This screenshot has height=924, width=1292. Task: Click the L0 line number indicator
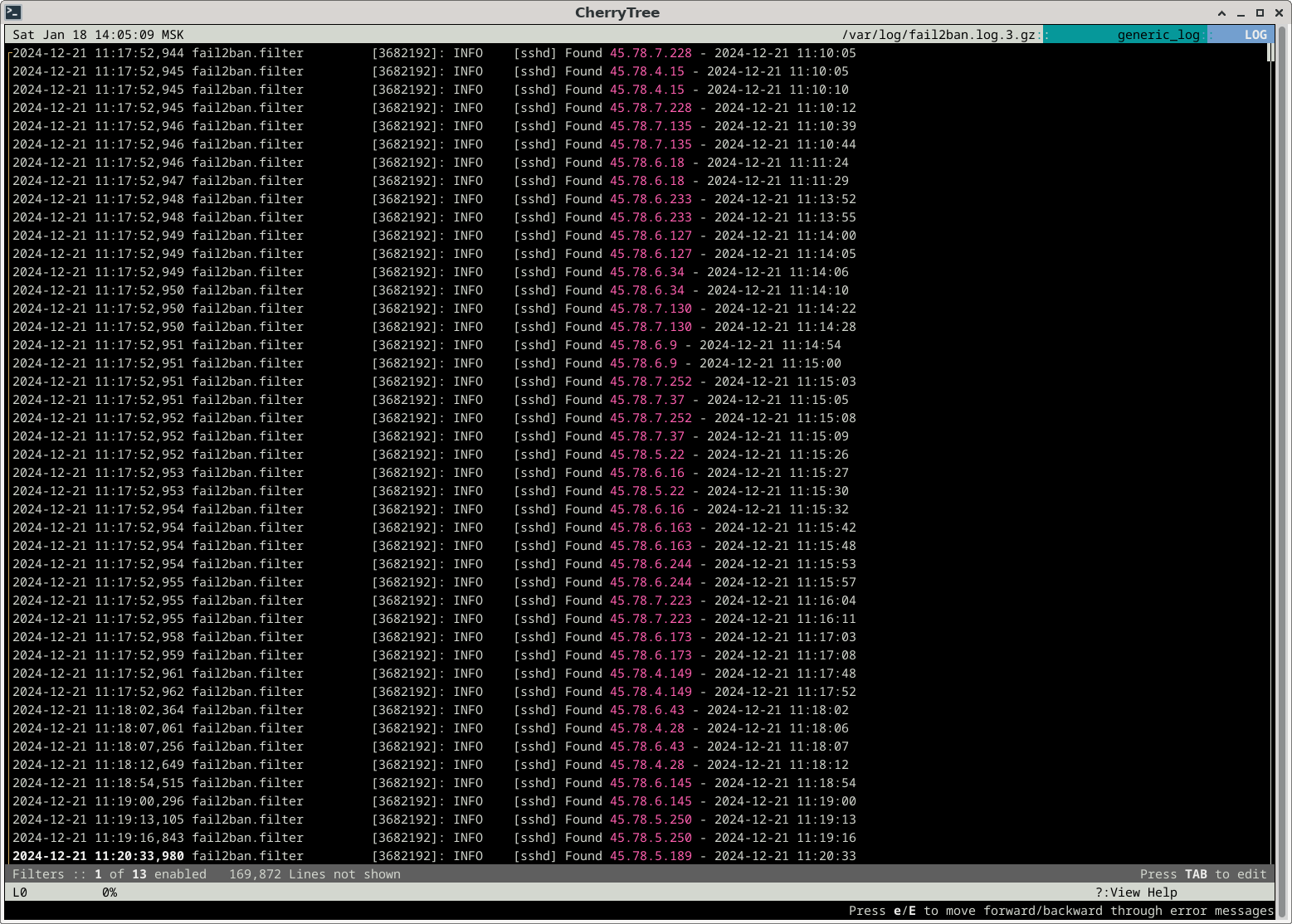coord(20,892)
